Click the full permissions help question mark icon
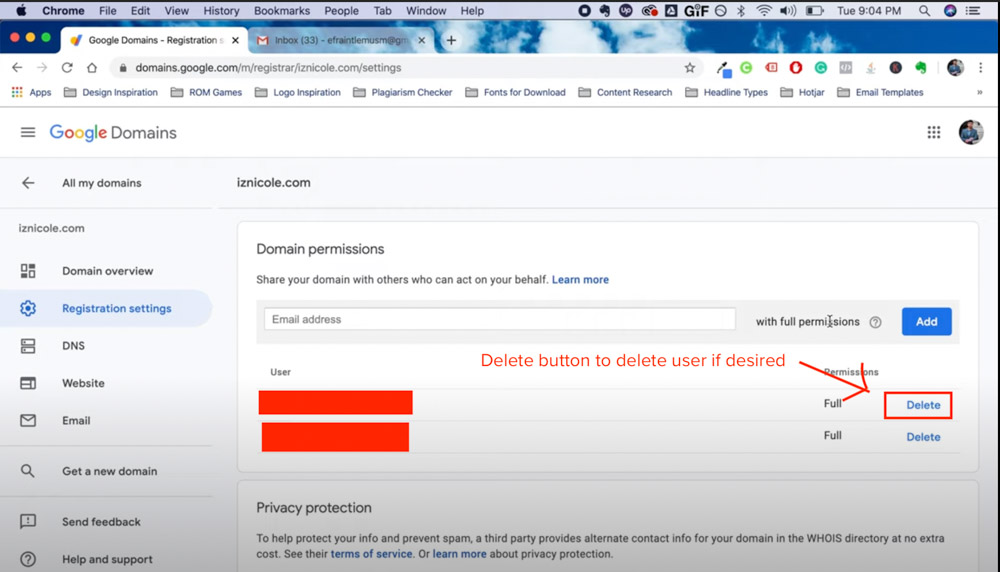The image size is (1000, 572). click(875, 322)
